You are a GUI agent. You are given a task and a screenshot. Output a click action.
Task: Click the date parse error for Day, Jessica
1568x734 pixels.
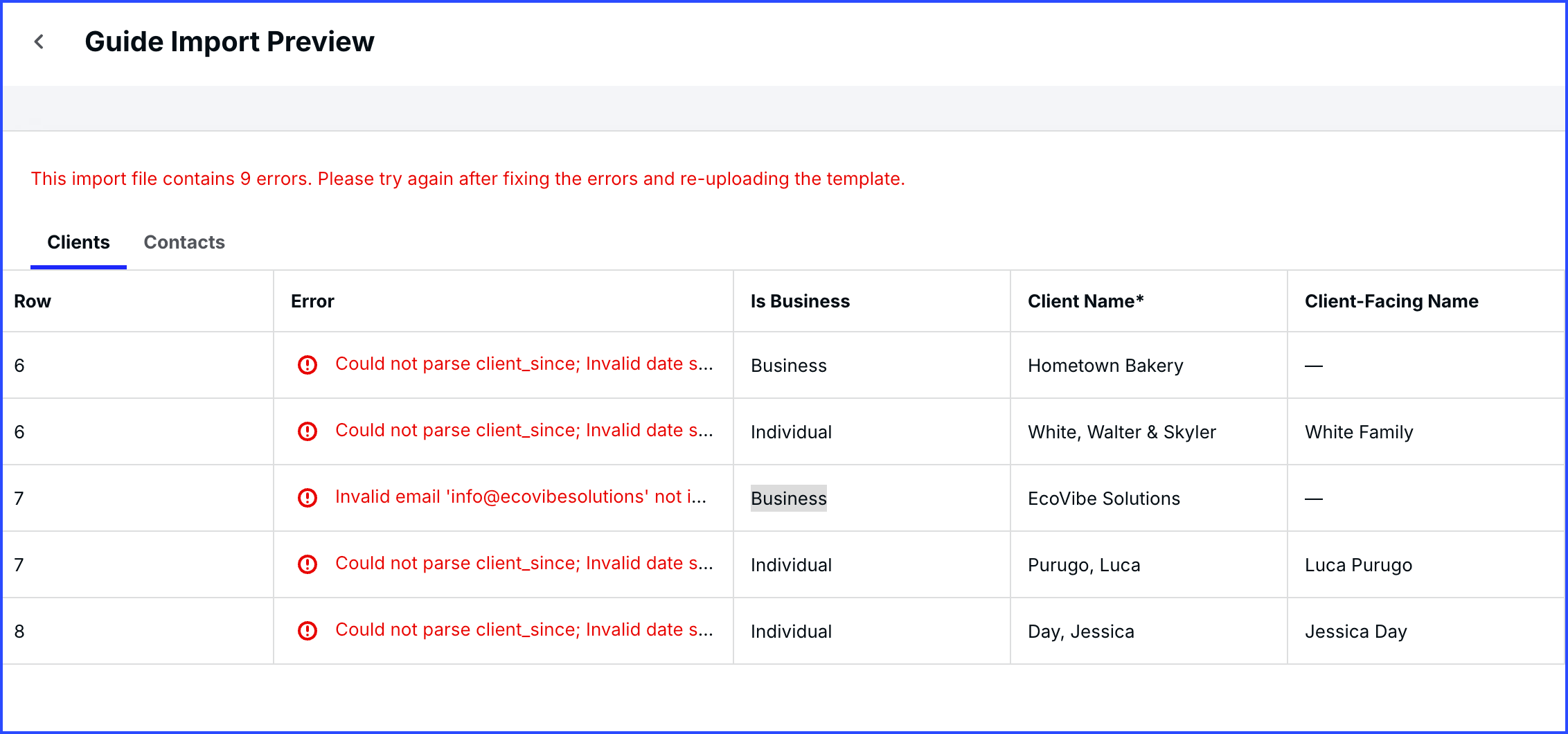524,630
